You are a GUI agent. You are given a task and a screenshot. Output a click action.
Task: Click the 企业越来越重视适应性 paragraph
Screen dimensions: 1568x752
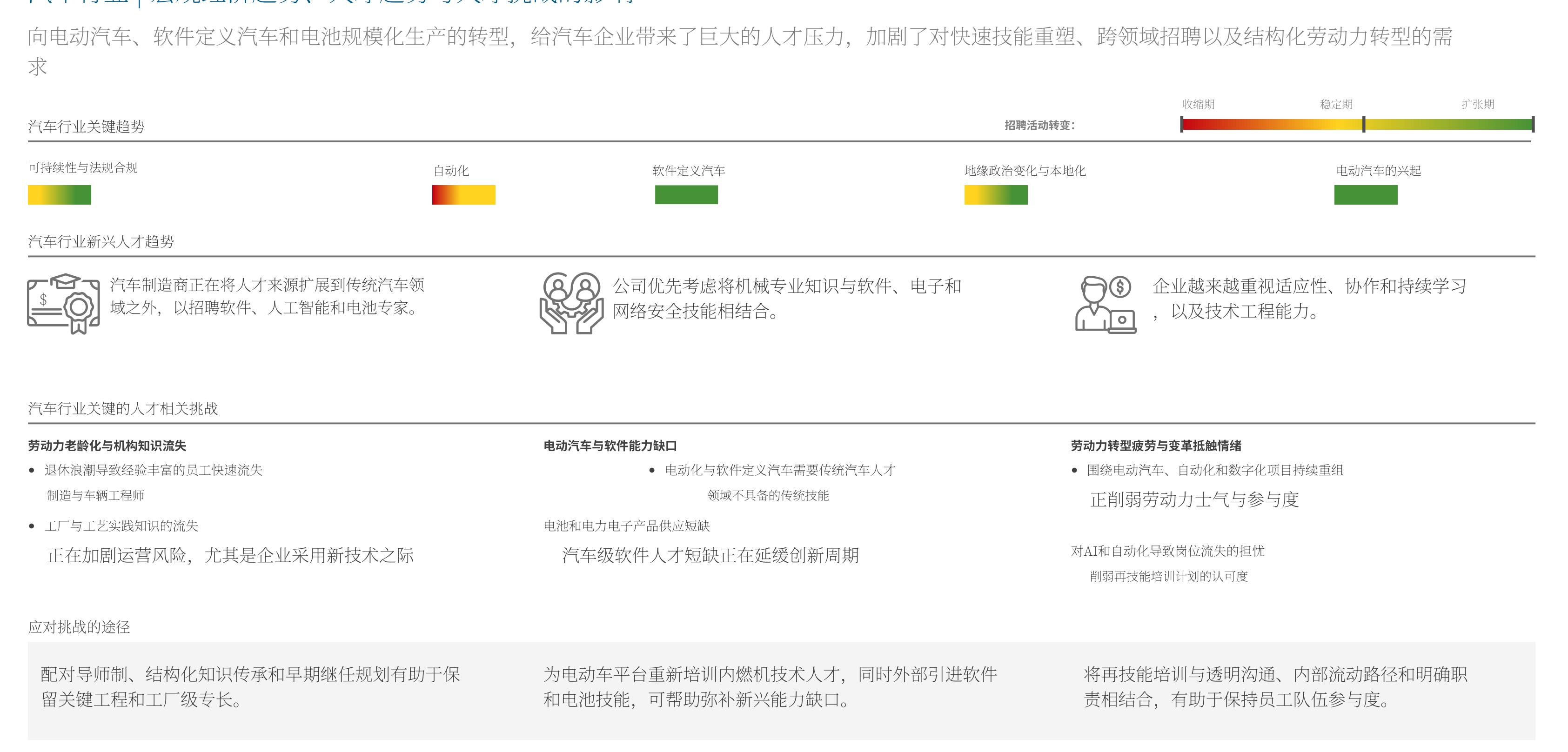(x=1309, y=299)
